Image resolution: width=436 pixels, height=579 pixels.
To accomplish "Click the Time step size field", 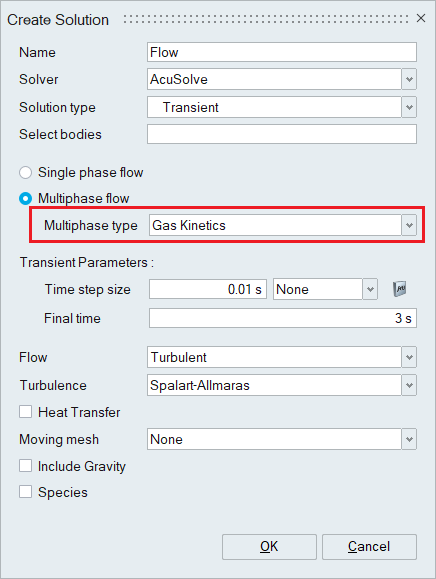I will (x=208, y=289).
